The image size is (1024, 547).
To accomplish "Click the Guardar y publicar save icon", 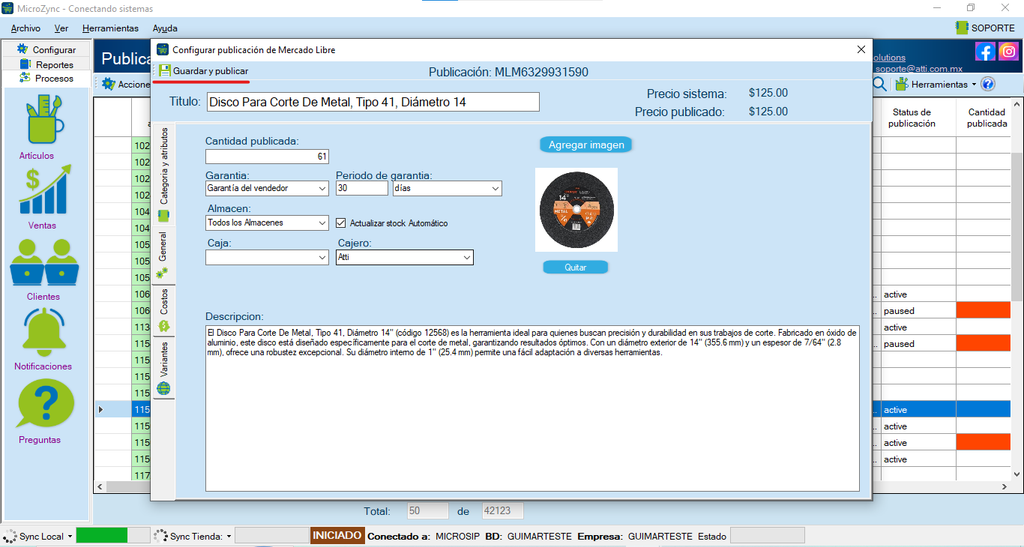I will tap(165, 70).
